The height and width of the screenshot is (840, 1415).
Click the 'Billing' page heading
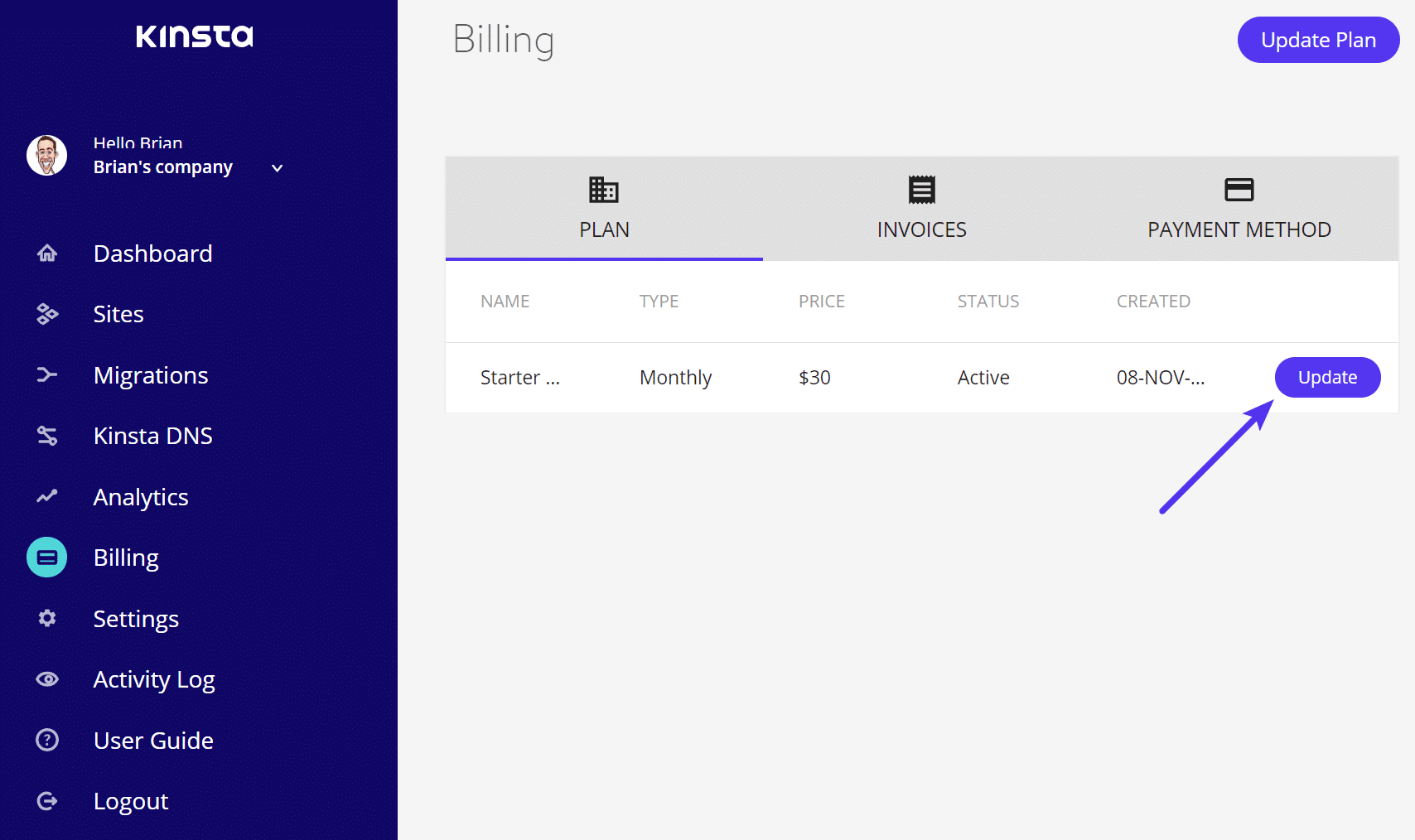pos(504,41)
